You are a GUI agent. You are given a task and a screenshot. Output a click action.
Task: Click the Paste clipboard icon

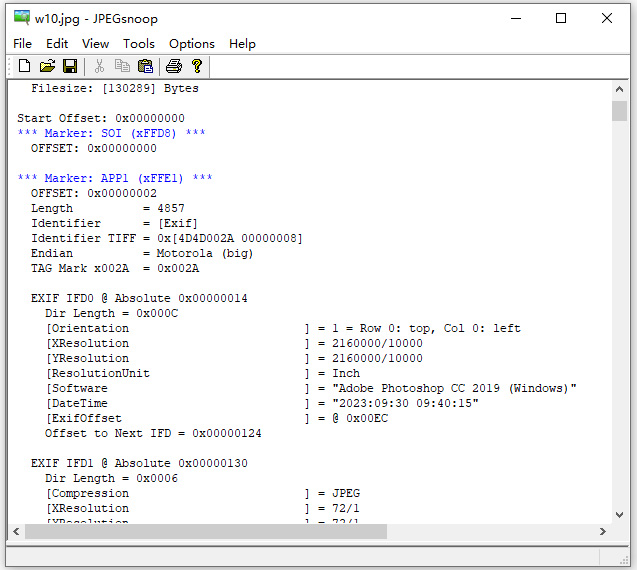click(x=145, y=66)
